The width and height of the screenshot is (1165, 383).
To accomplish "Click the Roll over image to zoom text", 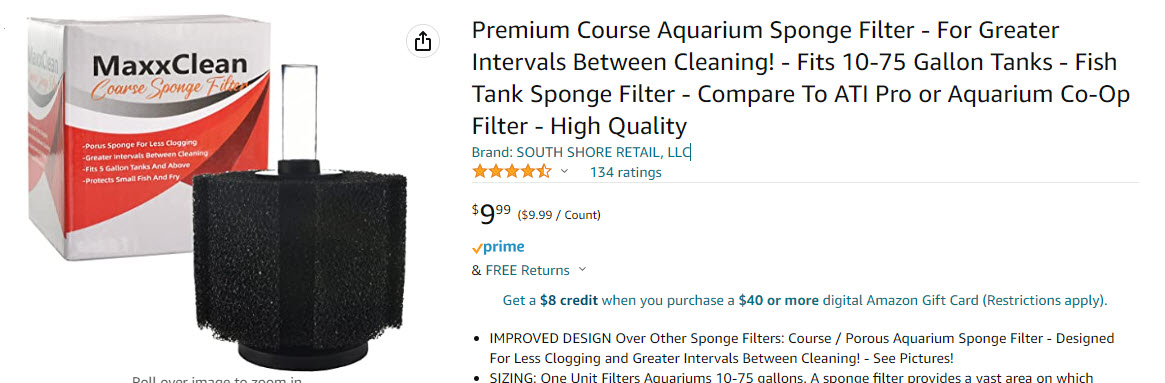I will (216, 379).
